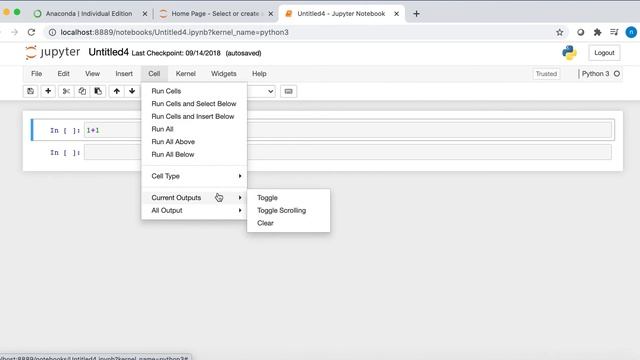
Task: Go forward in browser history
Action: point(15,32)
